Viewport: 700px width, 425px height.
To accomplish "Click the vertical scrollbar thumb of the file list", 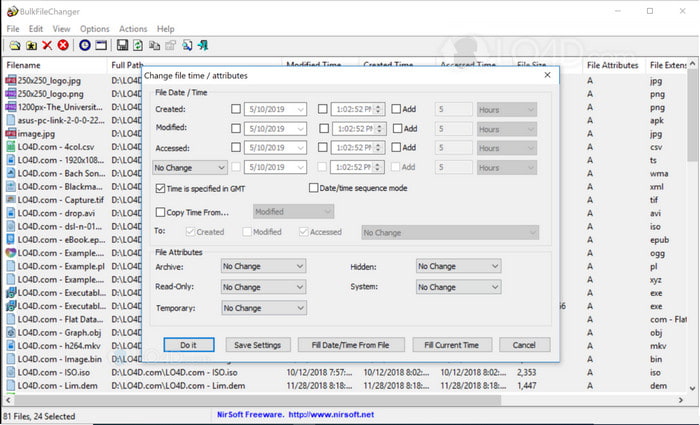I will pos(692,115).
